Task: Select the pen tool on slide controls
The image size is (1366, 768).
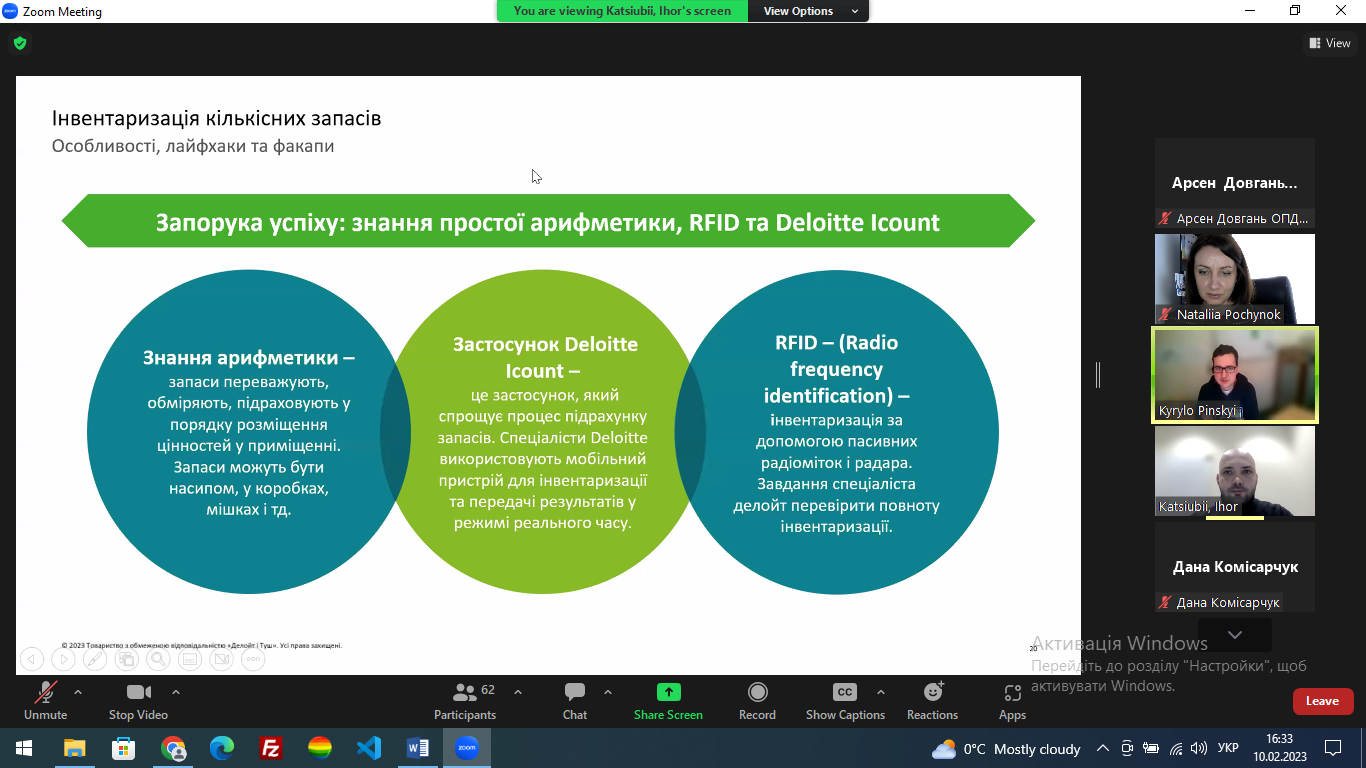Action: [x=95, y=659]
